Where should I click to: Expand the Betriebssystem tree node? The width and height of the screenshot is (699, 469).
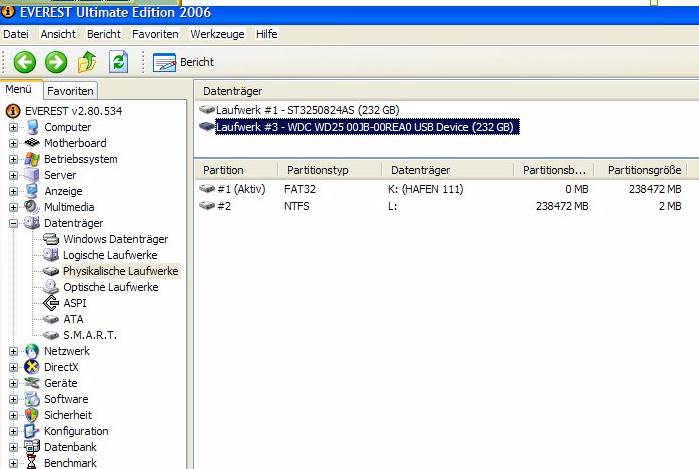(x=13, y=160)
